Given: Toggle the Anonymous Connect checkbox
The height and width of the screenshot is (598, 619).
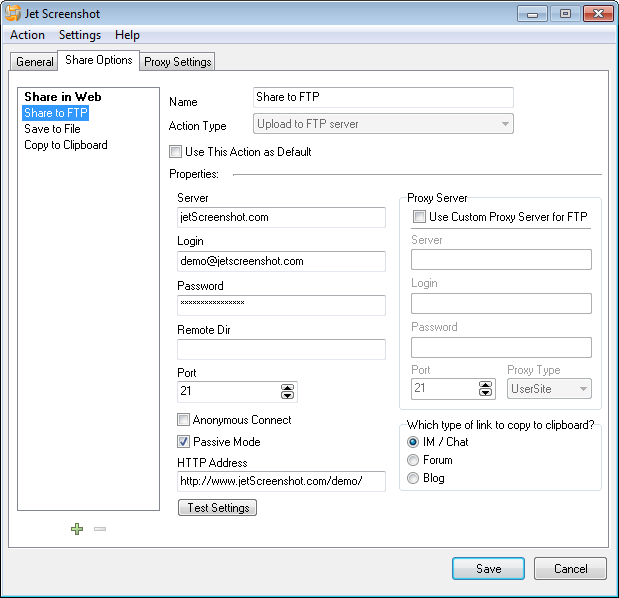Looking at the screenshot, I should click(184, 420).
